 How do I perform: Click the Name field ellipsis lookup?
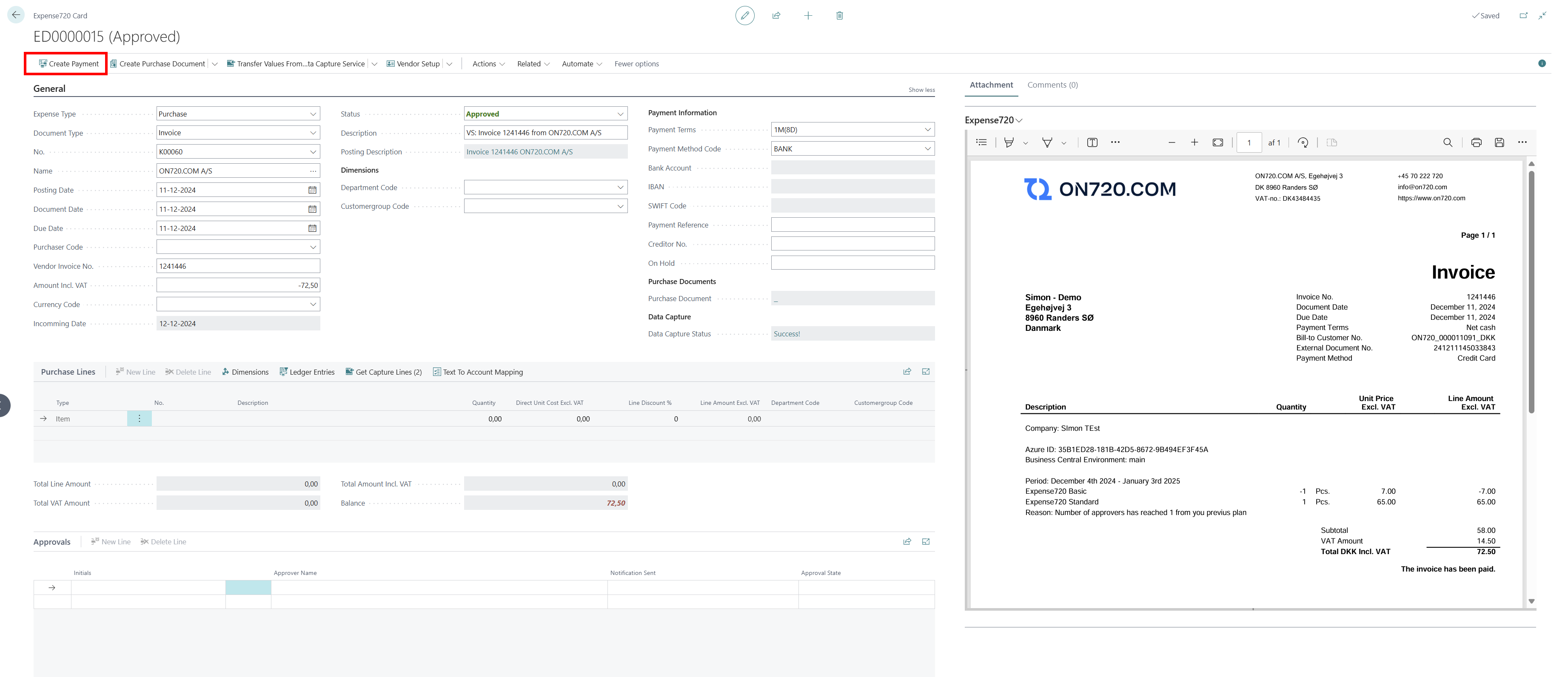click(x=313, y=171)
